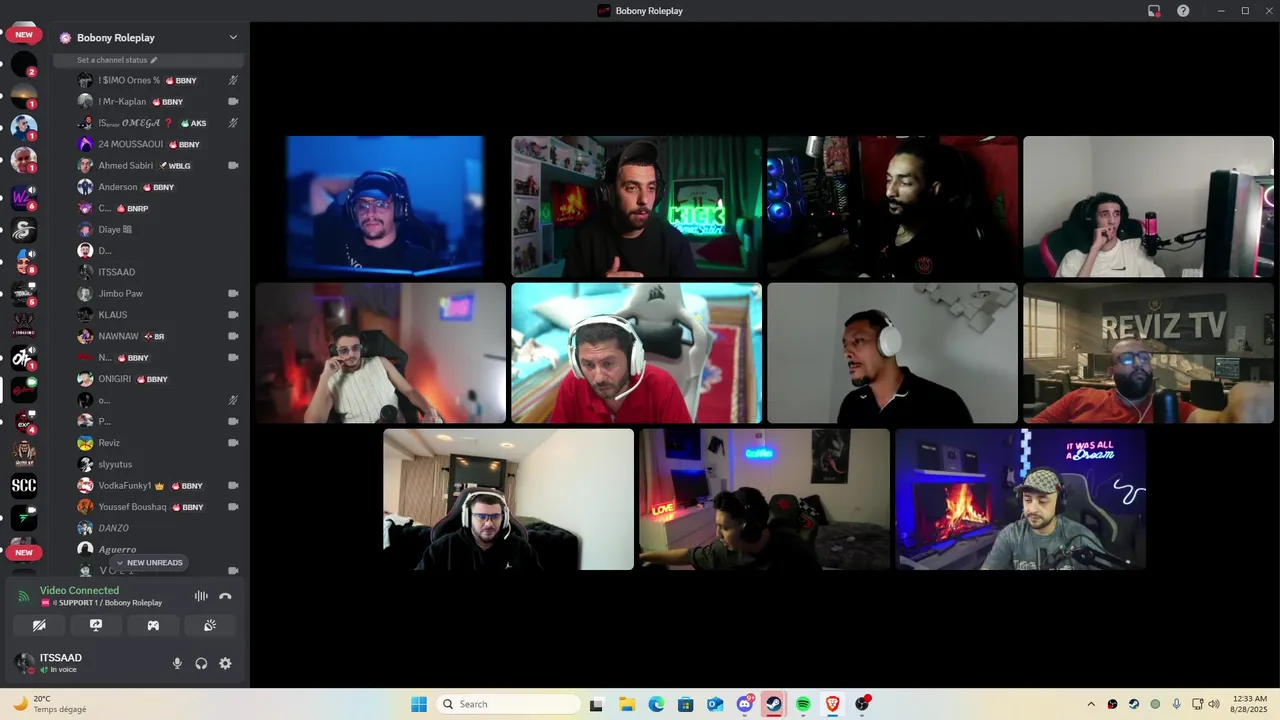This screenshot has width=1280, height=720.
Task: Focus the KICK neon sign video tile
Action: point(636,207)
